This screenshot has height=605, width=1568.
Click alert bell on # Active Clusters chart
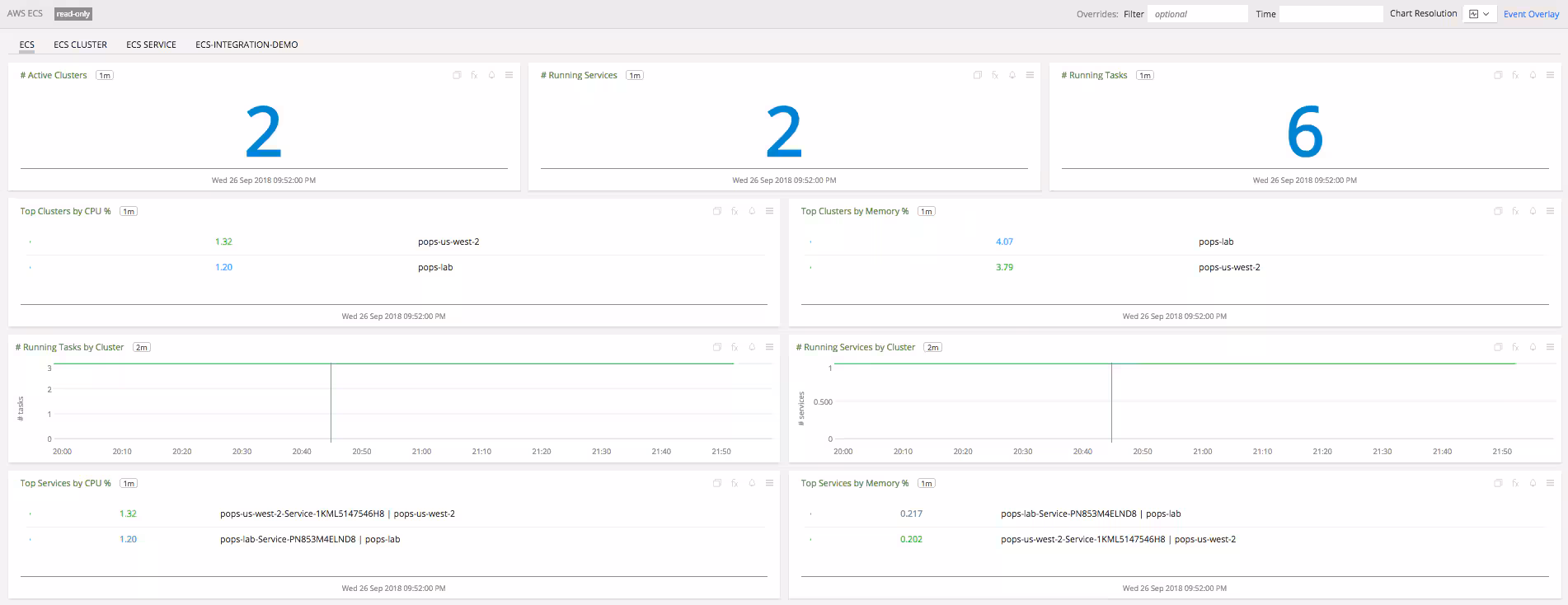point(491,75)
